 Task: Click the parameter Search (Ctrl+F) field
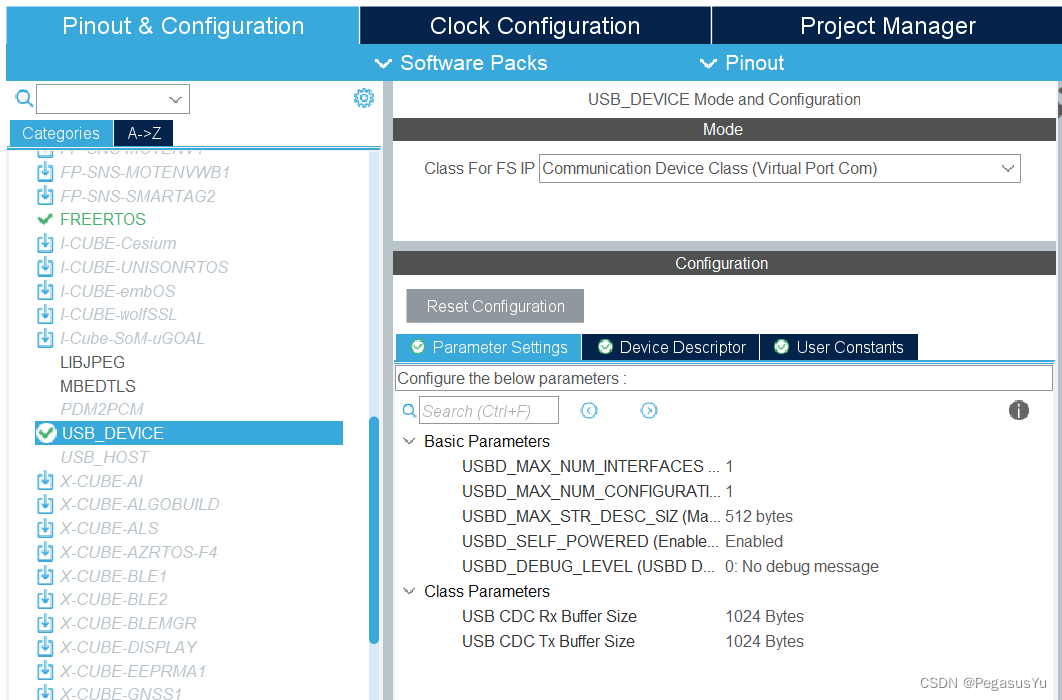click(x=475, y=411)
